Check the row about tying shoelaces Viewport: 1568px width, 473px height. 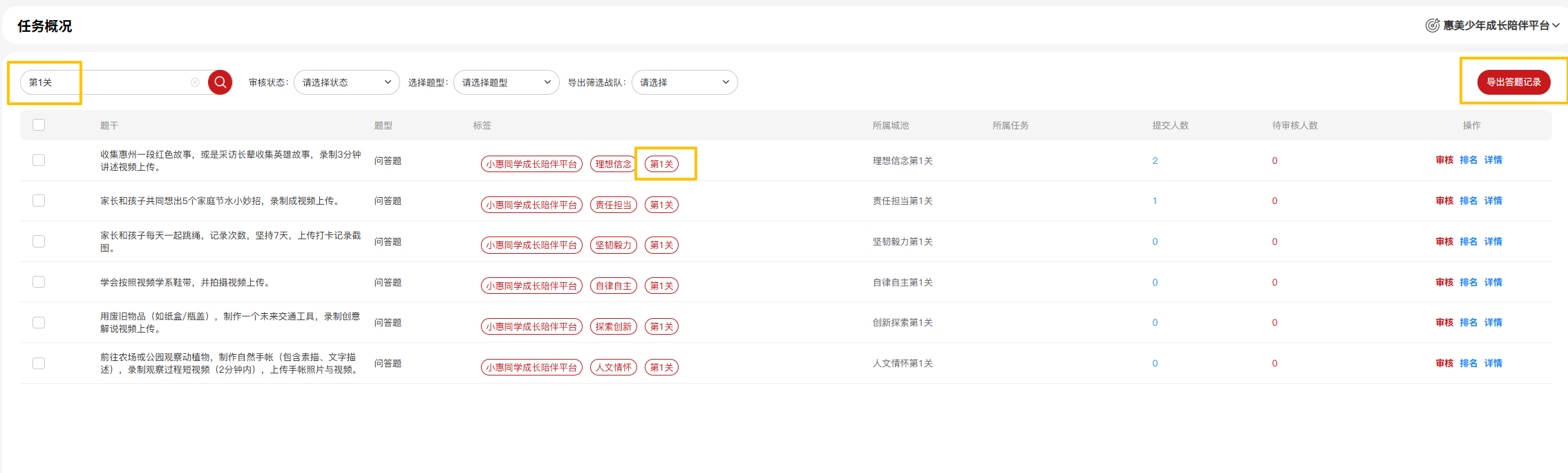(39, 282)
